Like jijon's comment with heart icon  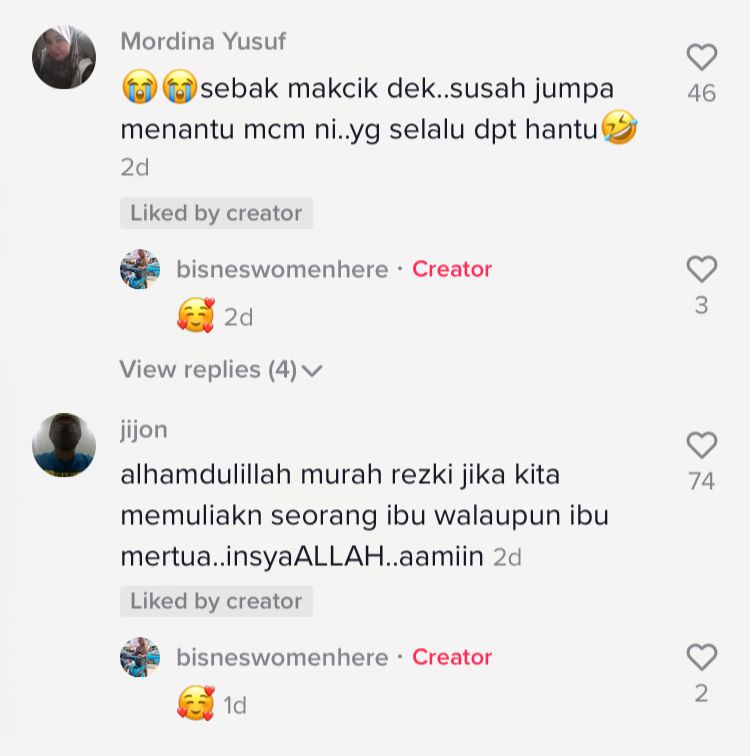click(702, 445)
